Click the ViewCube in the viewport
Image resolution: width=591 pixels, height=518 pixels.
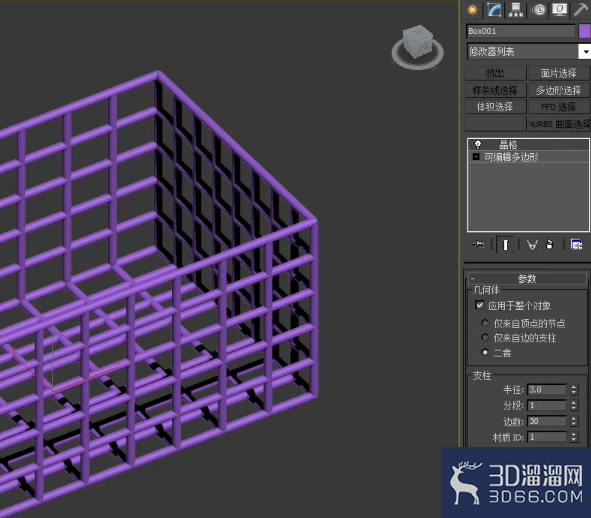(417, 41)
